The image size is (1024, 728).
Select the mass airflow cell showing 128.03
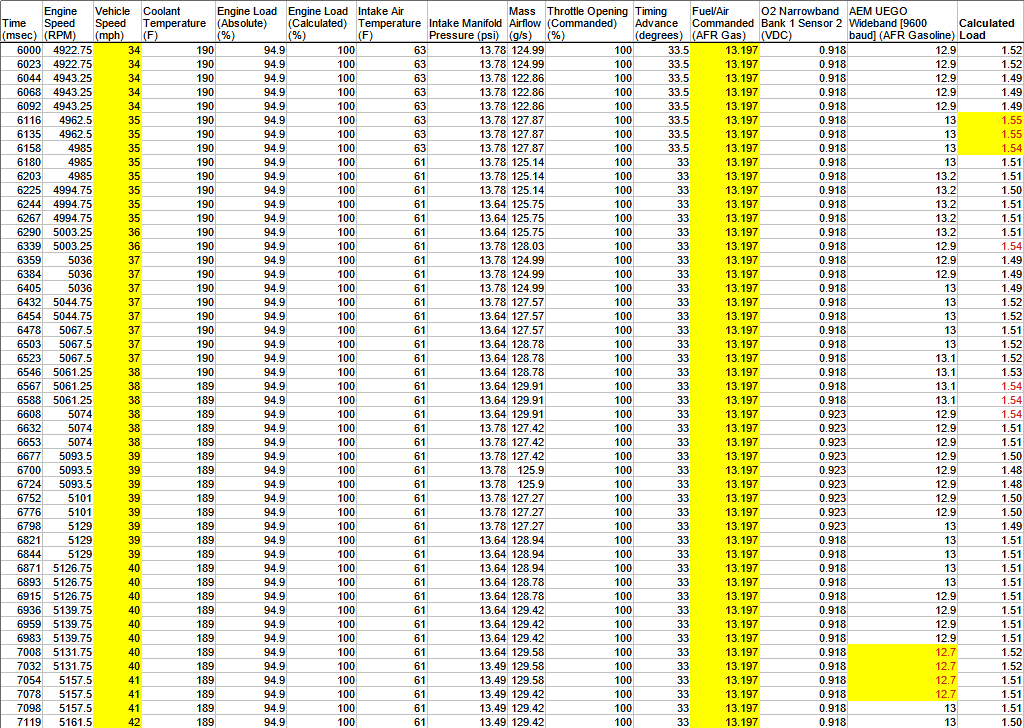point(526,246)
